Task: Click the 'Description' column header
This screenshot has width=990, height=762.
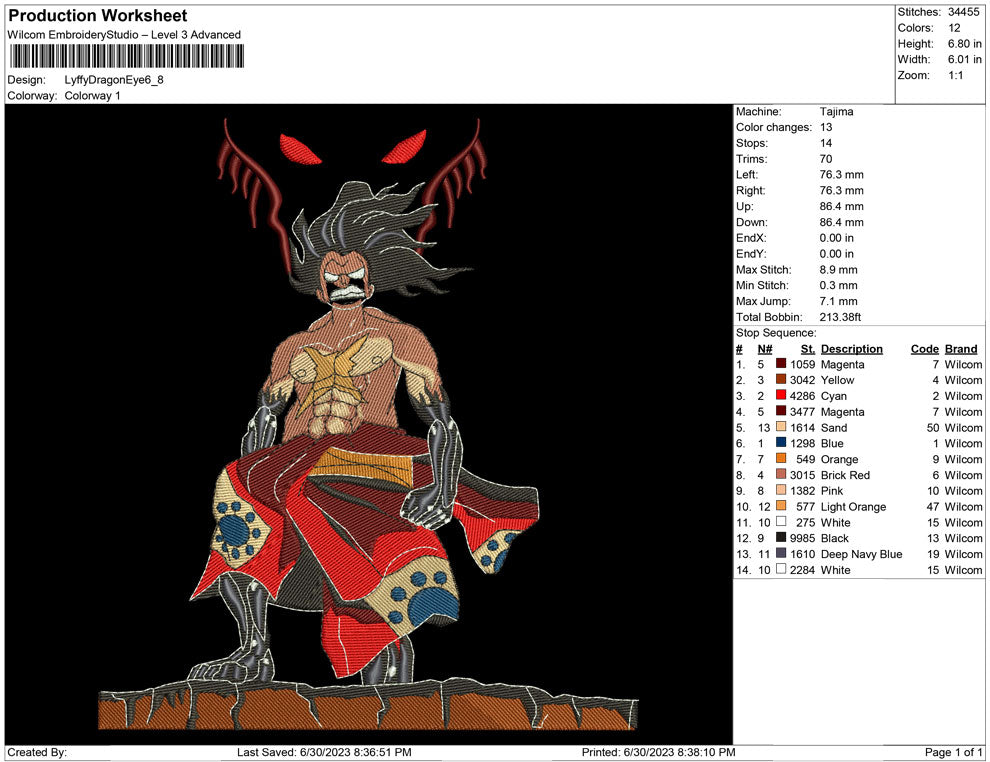Action: (852, 348)
